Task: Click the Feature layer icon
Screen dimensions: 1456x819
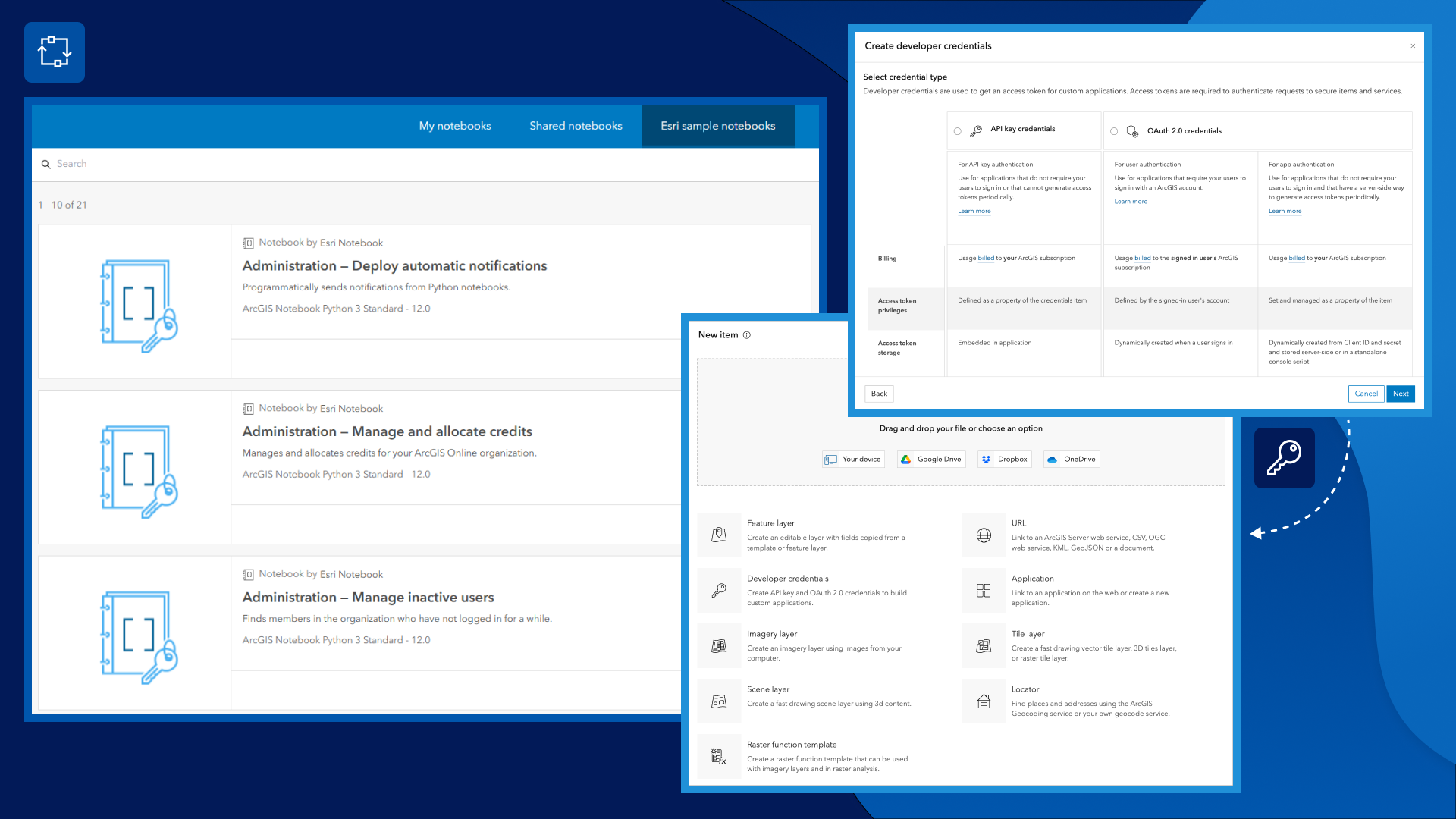Action: point(719,535)
